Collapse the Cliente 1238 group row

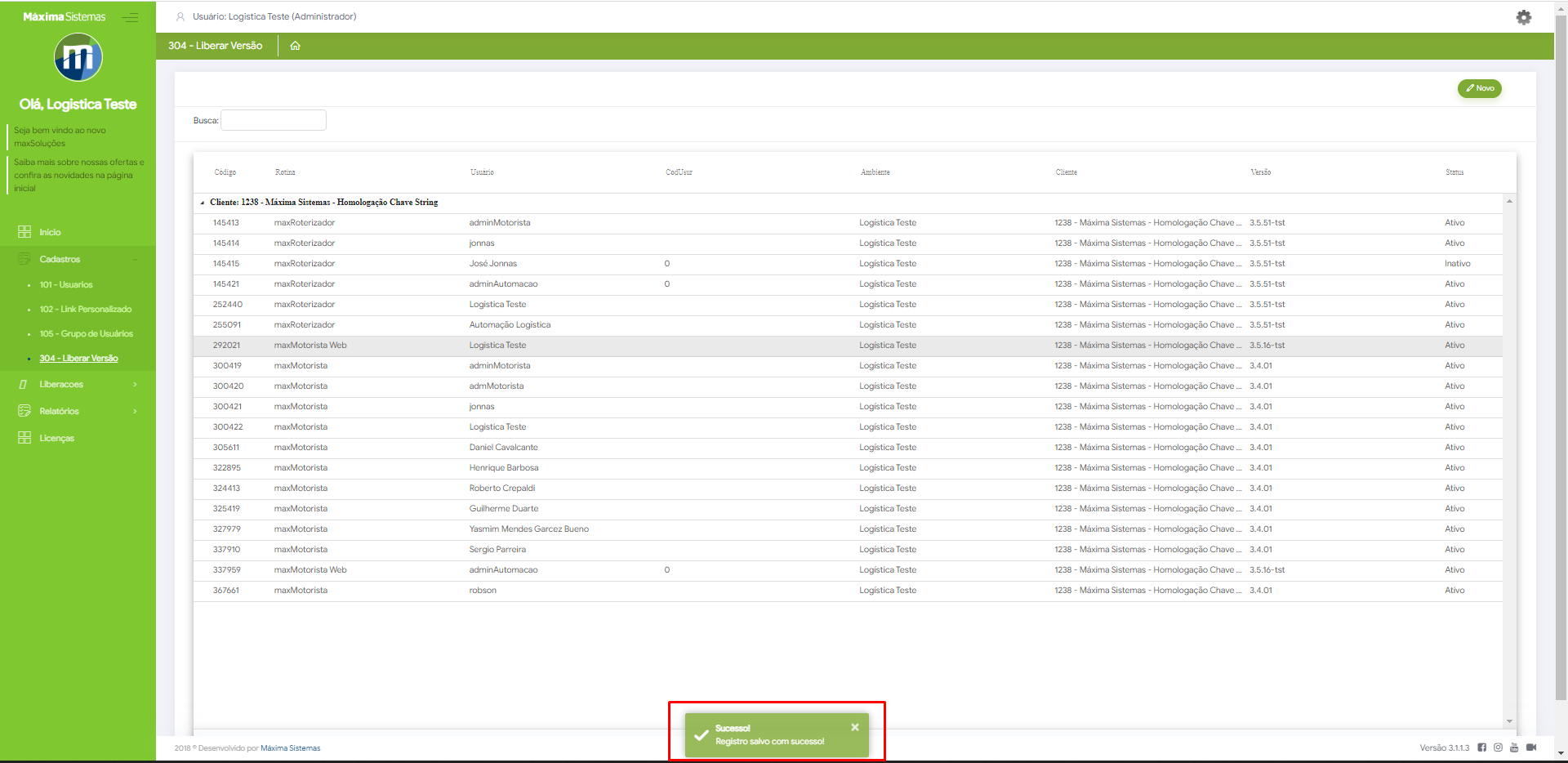(x=203, y=203)
